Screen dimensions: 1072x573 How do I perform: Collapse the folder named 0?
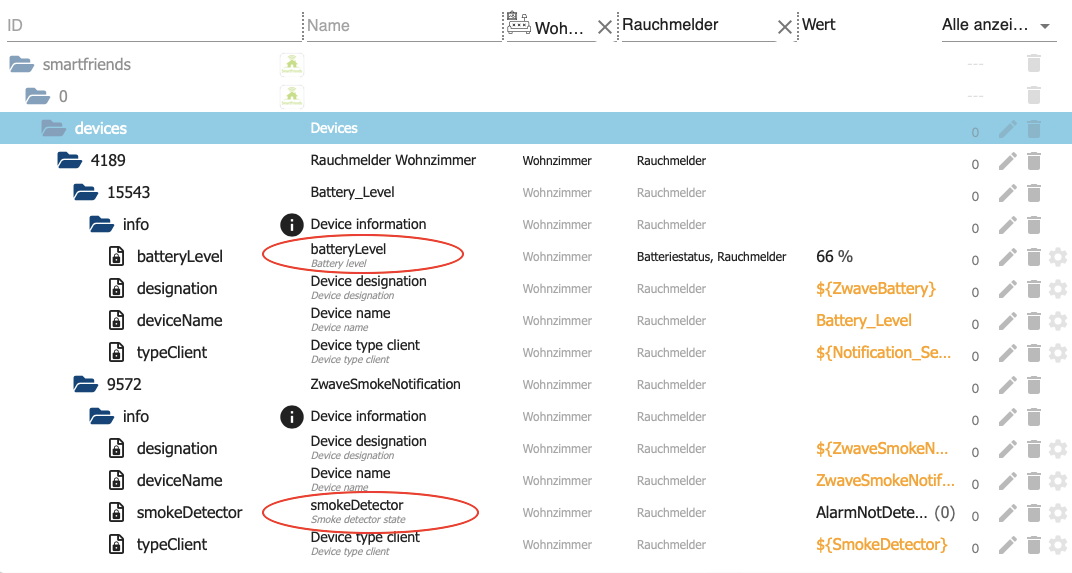pos(38,96)
